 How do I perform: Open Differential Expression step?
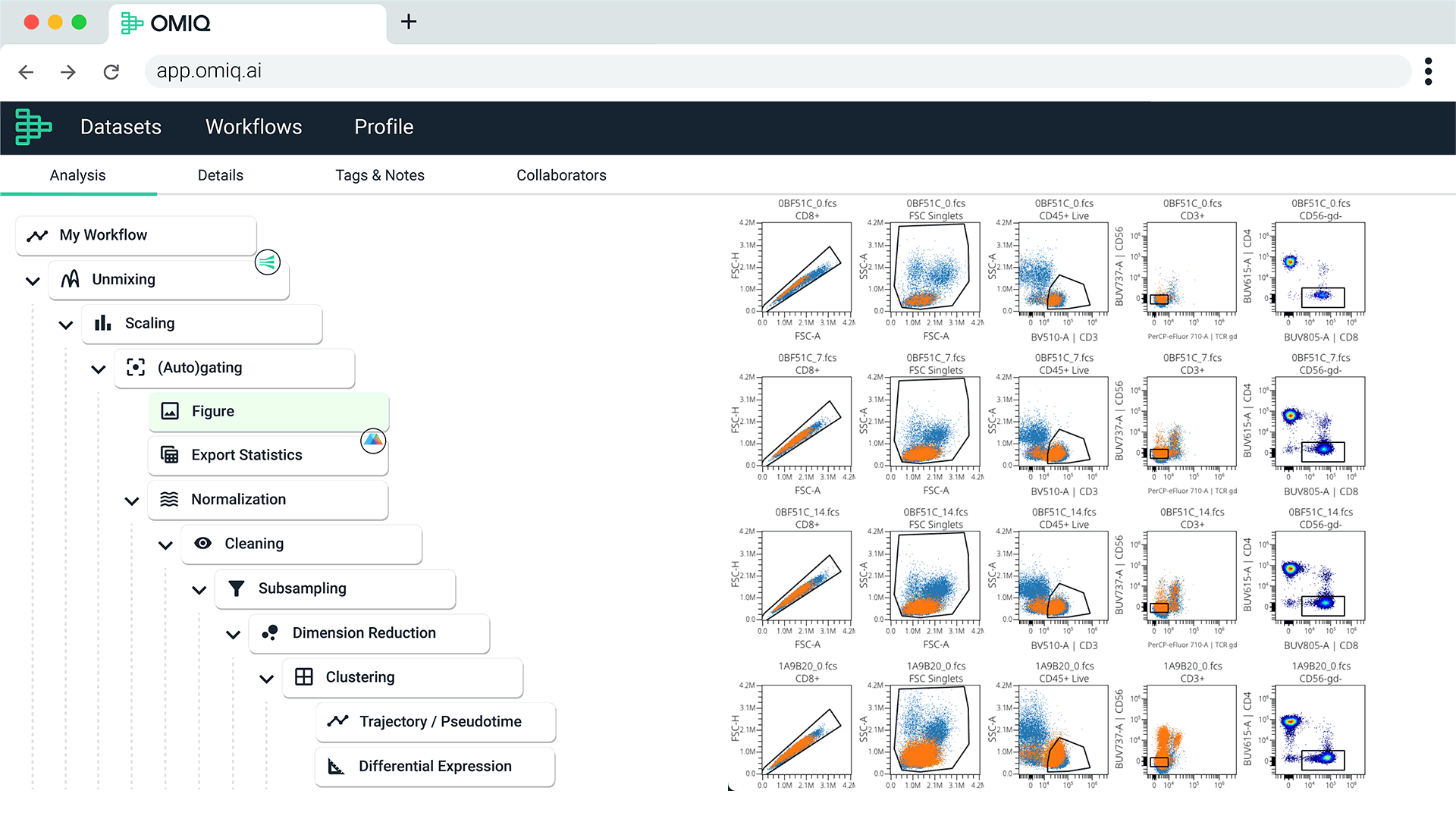pos(435,767)
